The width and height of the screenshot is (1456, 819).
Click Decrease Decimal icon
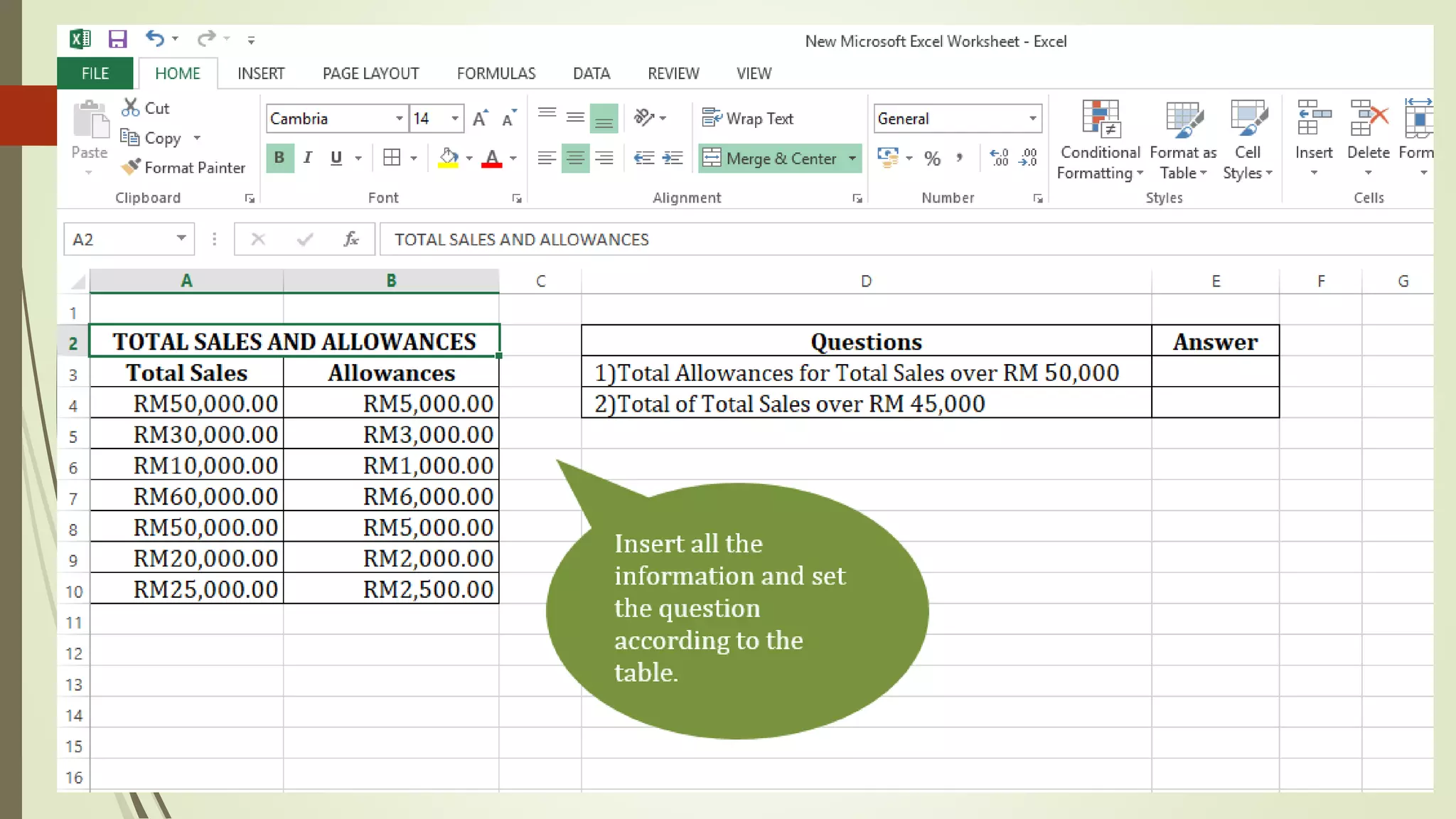point(1028,157)
